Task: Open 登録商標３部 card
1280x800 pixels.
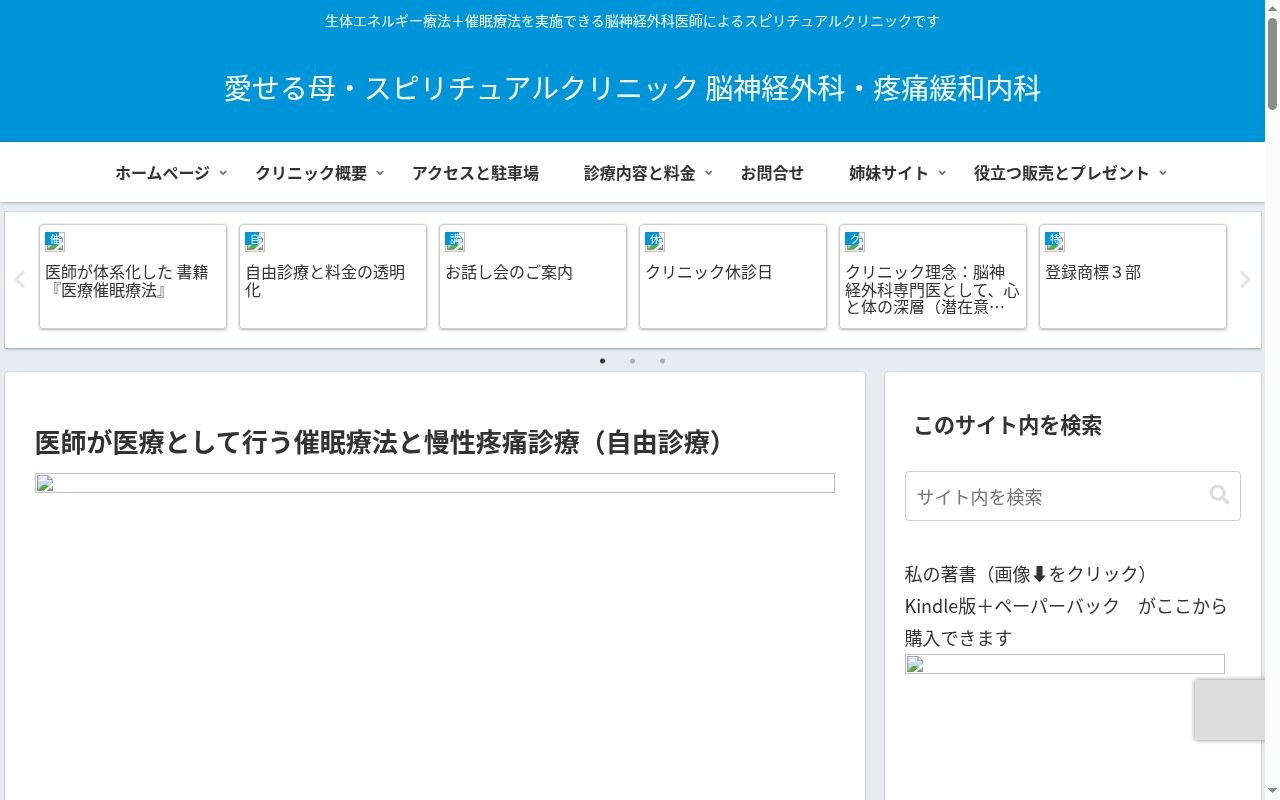Action: [x=1133, y=276]
